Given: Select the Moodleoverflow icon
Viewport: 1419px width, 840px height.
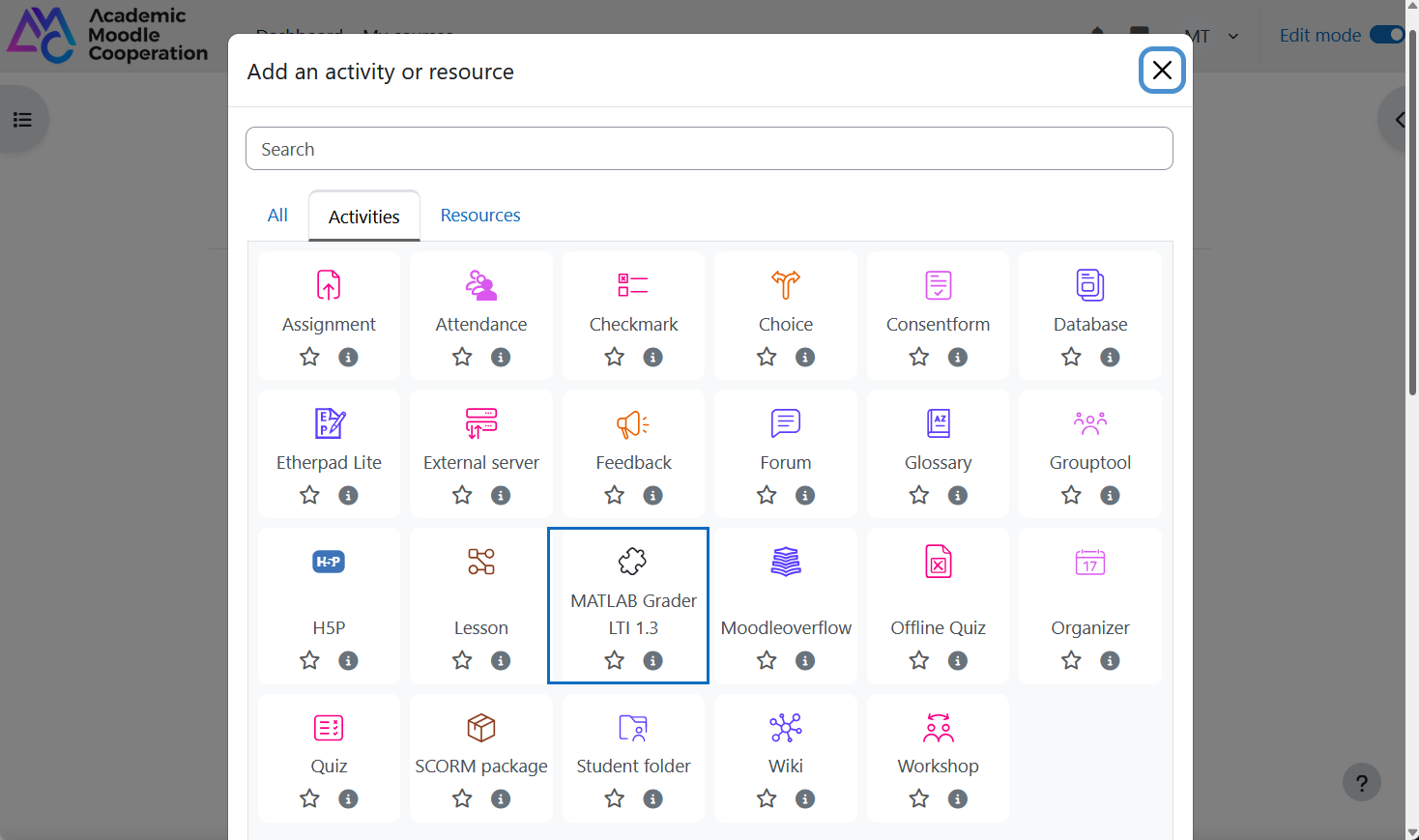Looking at the screenshot, I should [x=786, y=562].
